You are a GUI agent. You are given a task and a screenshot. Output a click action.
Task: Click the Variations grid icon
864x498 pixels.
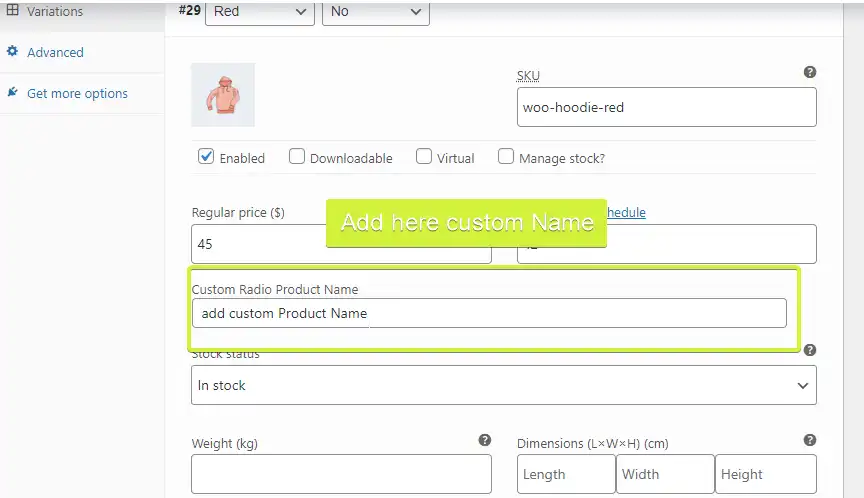[x=12, y=10]
